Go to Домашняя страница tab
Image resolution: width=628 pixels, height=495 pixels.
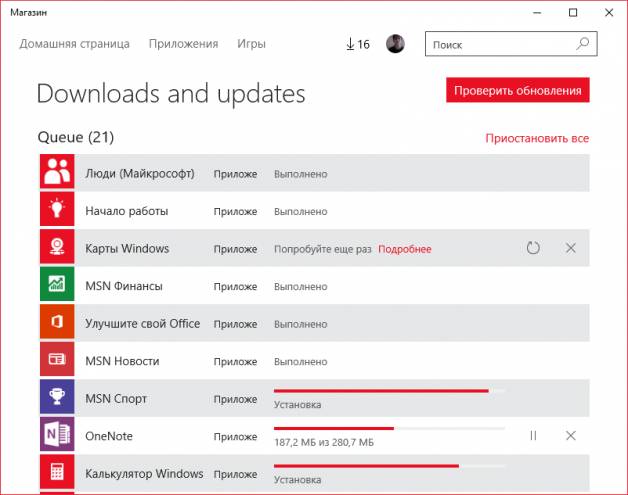[x=74, y=44]
